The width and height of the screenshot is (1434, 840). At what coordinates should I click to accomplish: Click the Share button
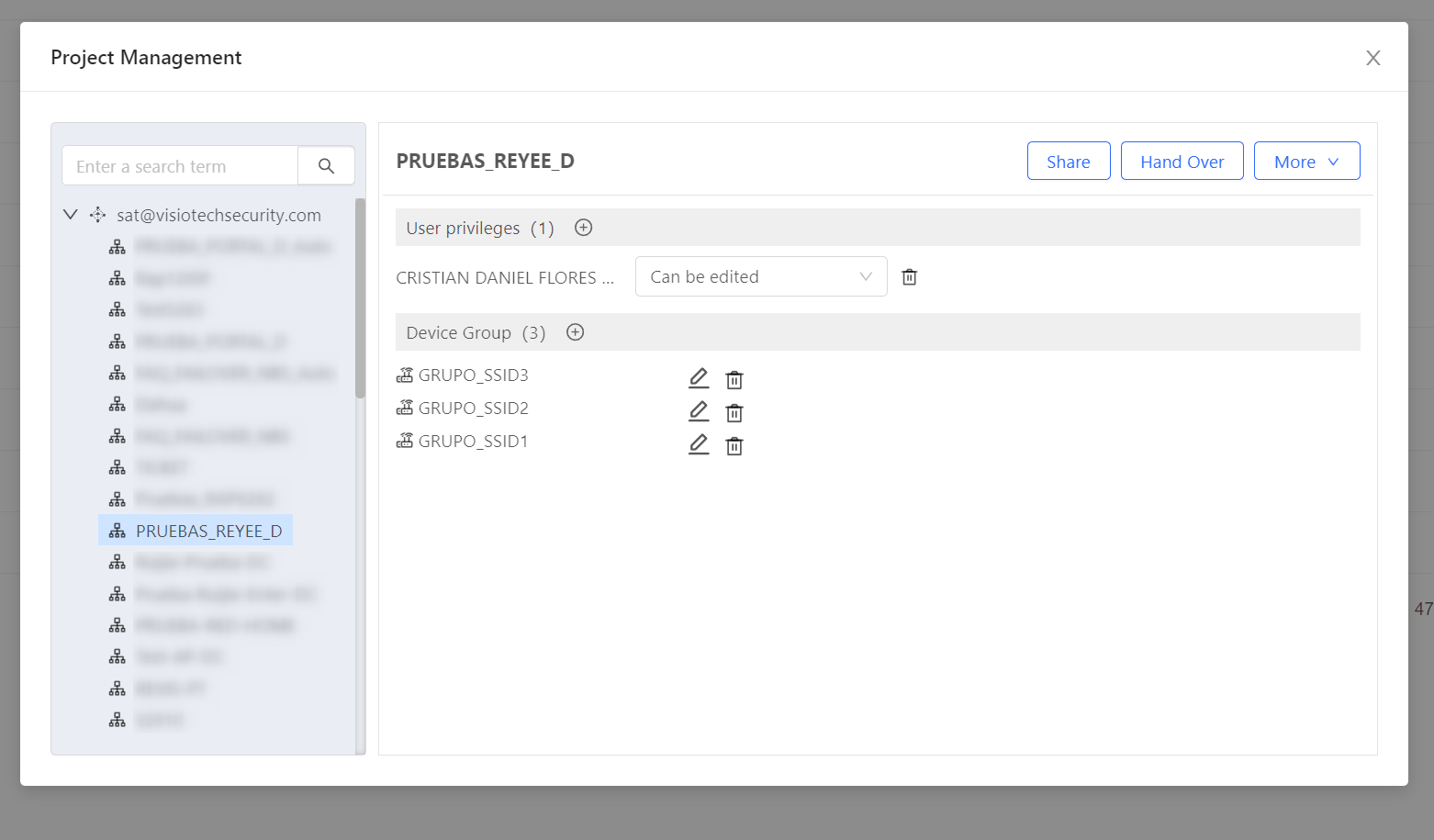click(1069, 162)
